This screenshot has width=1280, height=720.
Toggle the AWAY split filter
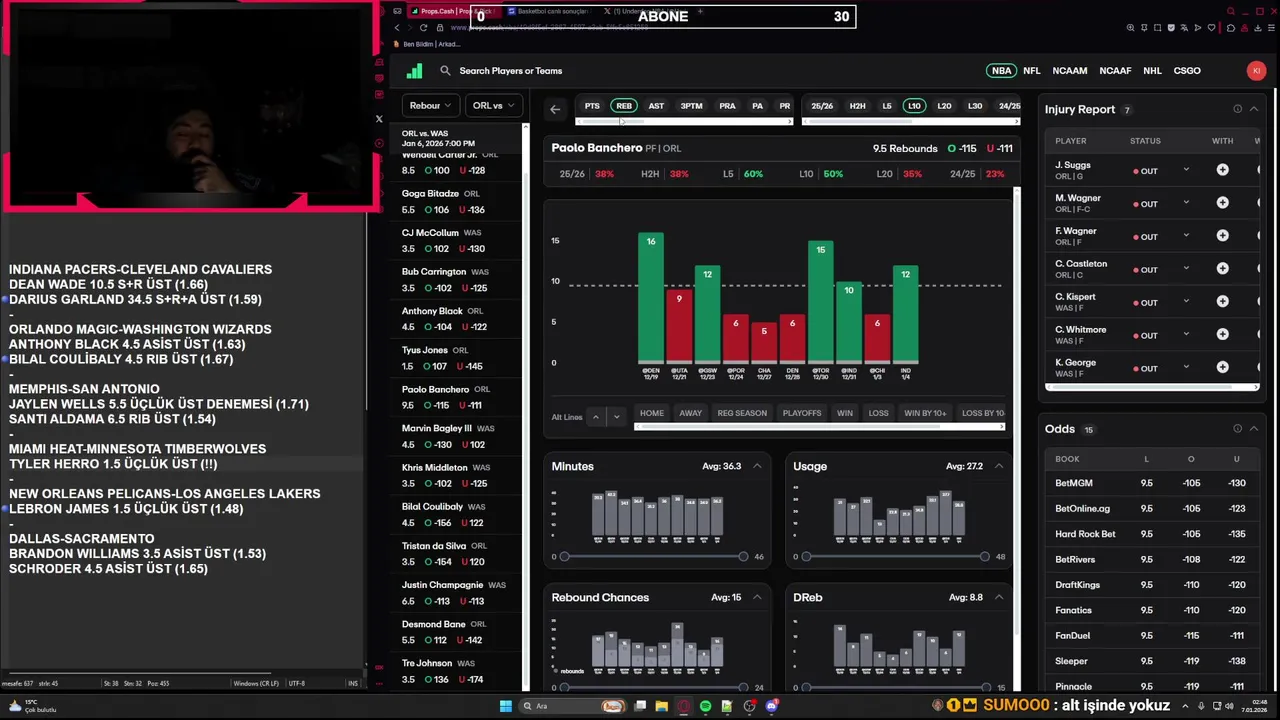(x=691, y=413)
